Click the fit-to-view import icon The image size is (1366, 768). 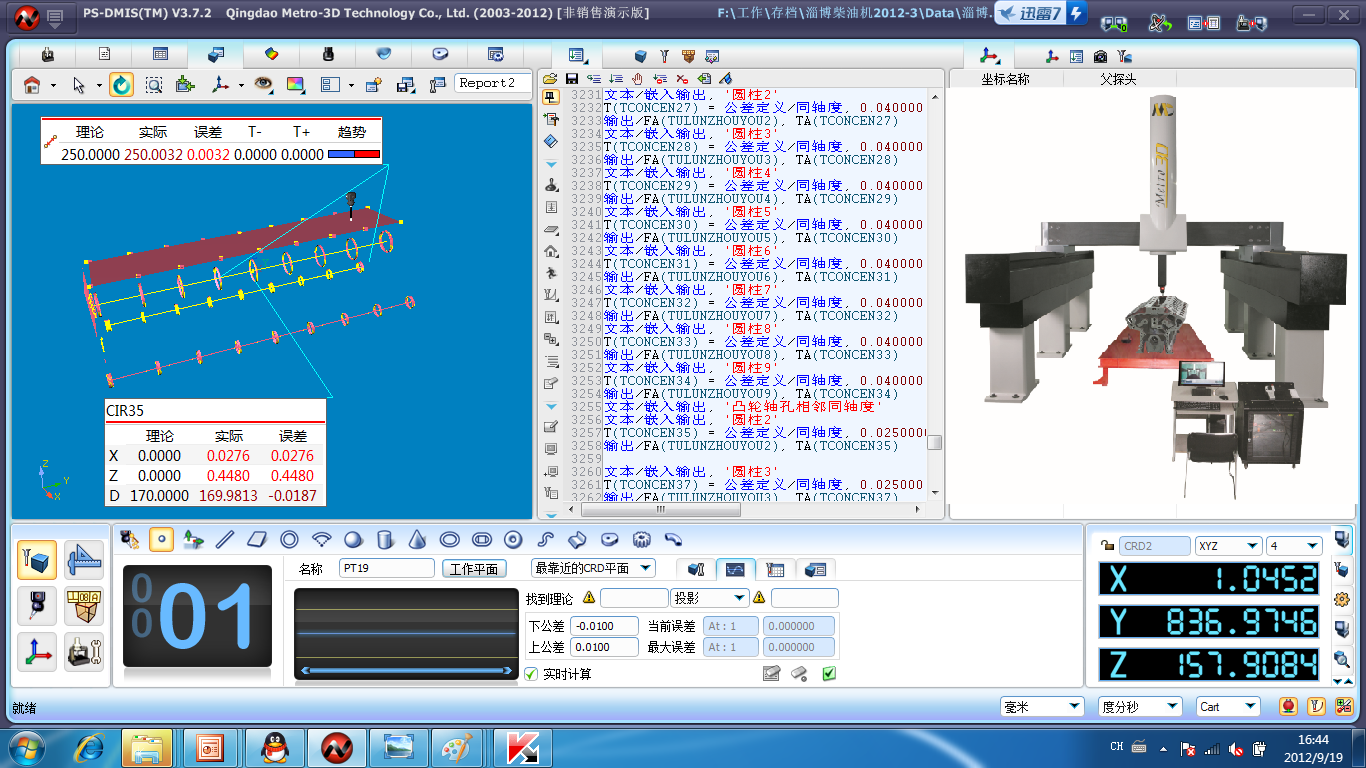[184, 85]
